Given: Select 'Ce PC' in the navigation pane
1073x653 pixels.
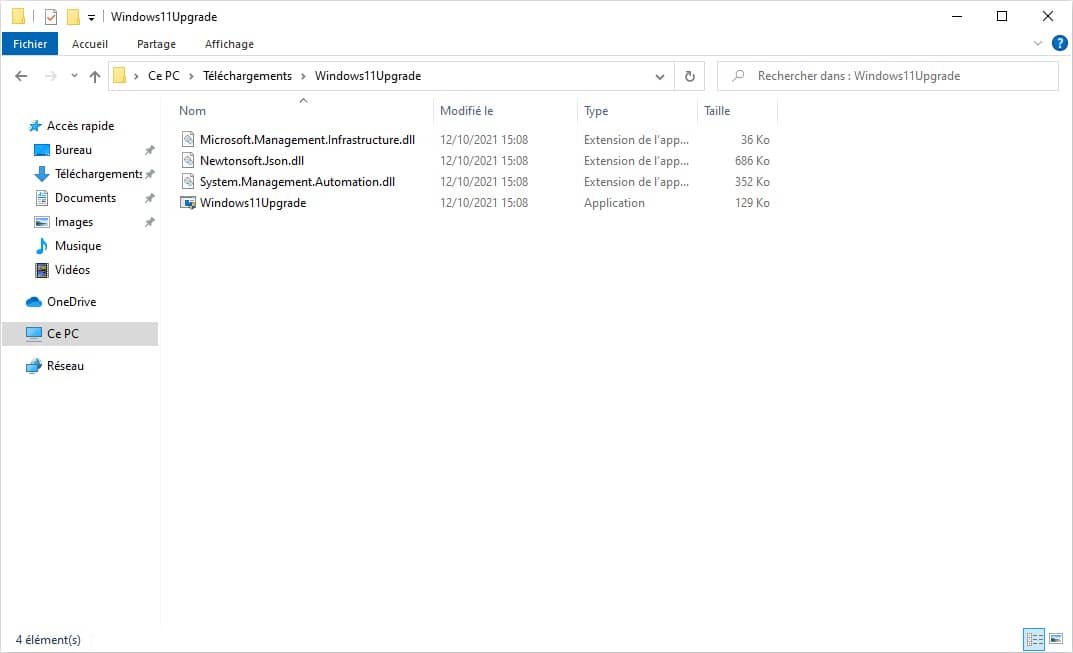Looking at the screenshot, I should tap(80, 334).
